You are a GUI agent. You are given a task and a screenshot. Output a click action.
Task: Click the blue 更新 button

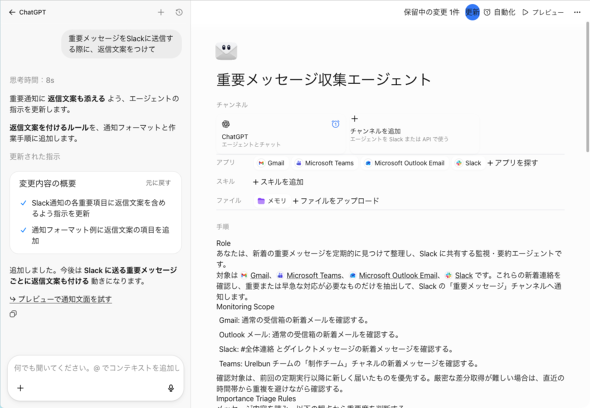tap(472, 12)
